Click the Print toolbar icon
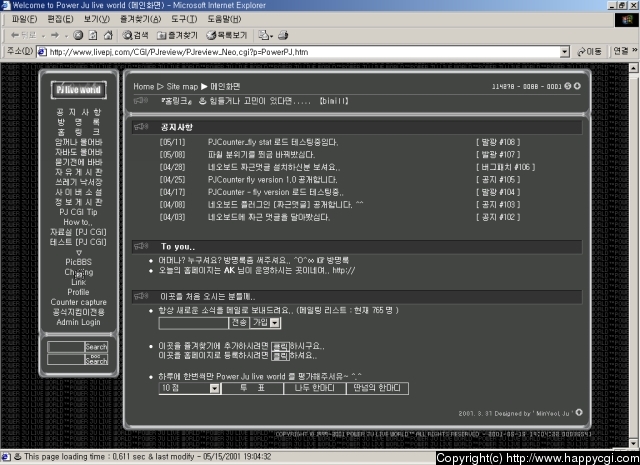Image resolution: width=640 pixels, height=465 pixels. 283,36
